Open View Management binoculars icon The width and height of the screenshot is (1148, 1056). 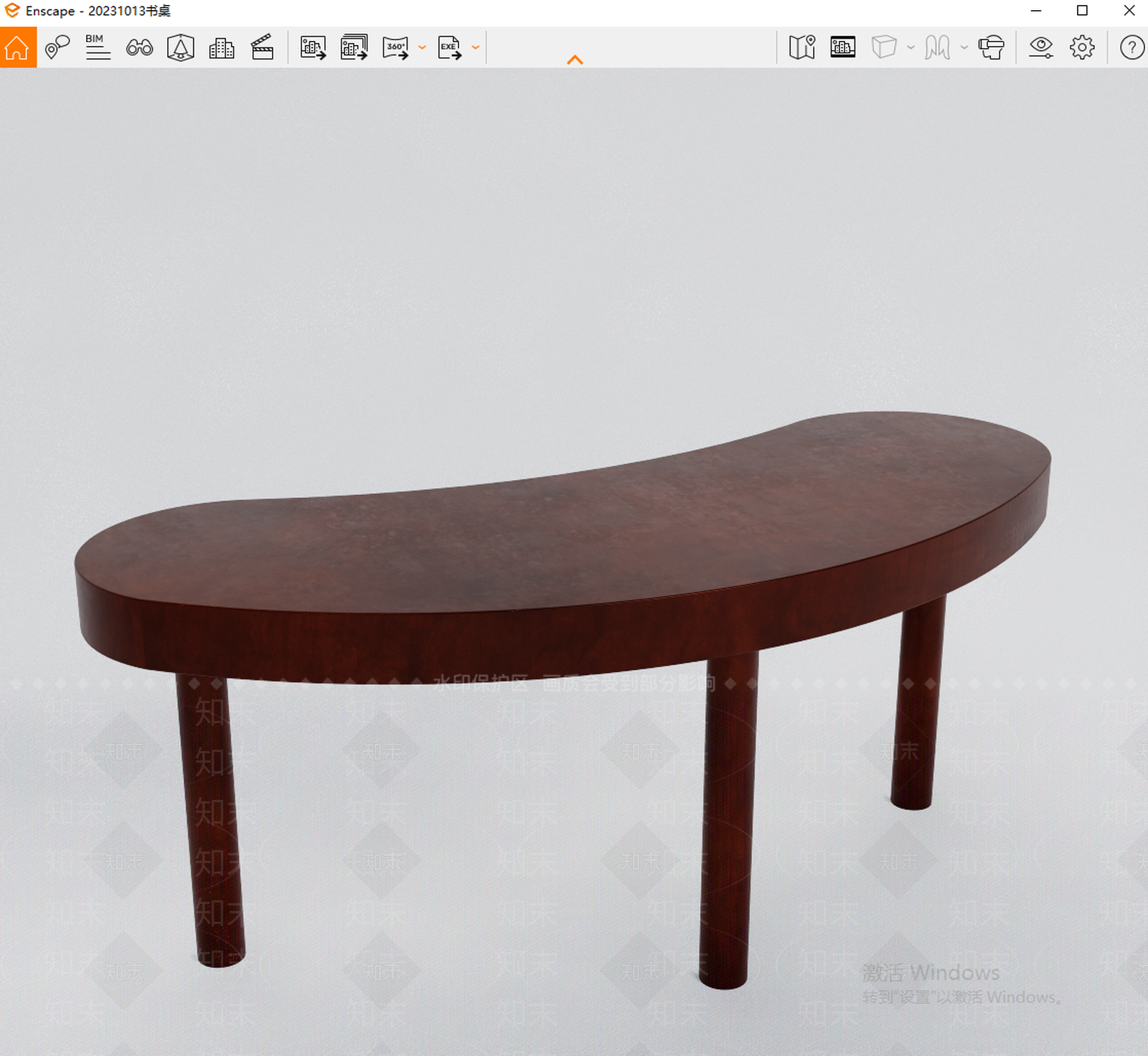(x=139, y=47)
